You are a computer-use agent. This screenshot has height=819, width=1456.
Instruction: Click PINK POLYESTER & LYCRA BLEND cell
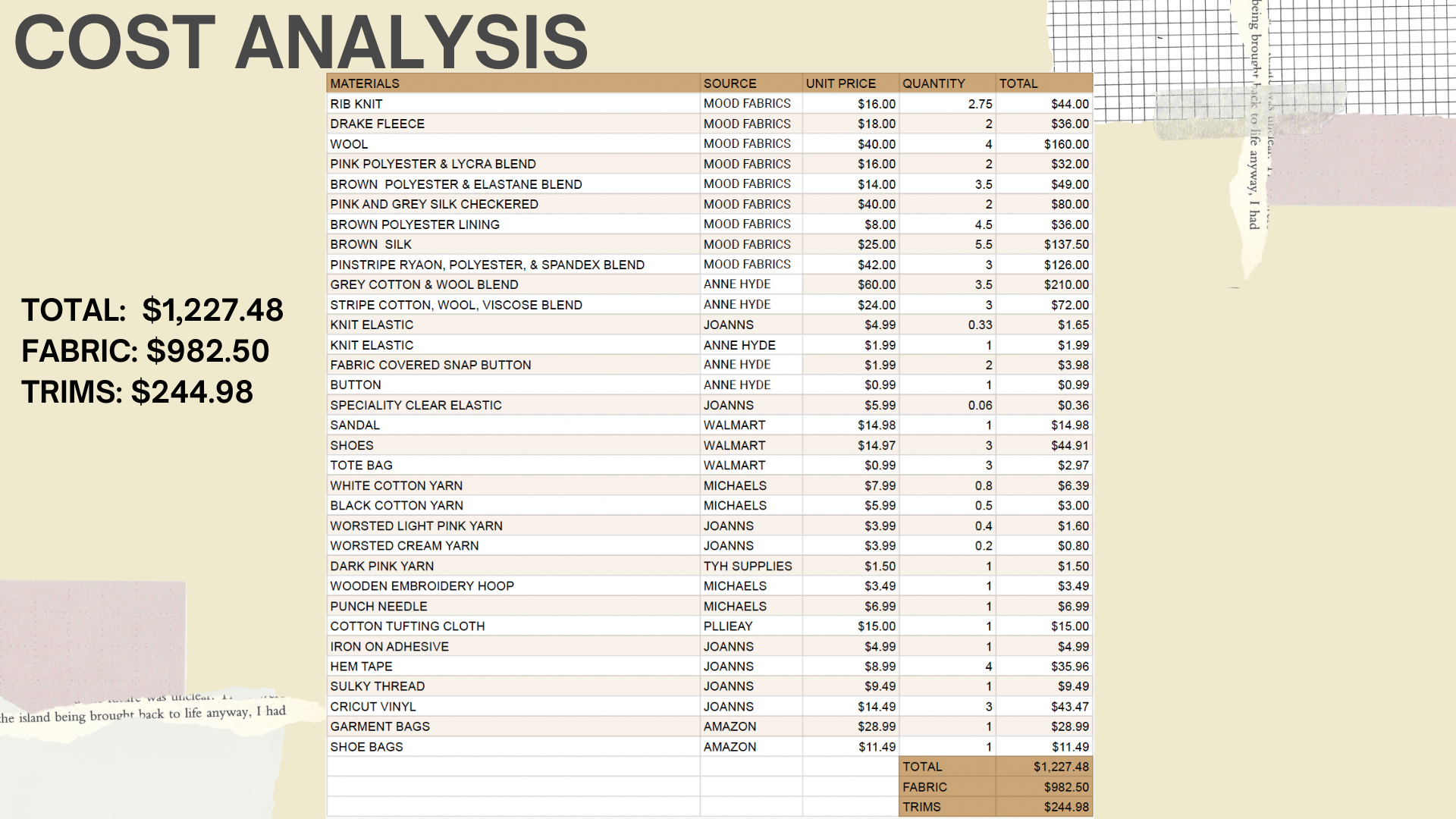513,164
